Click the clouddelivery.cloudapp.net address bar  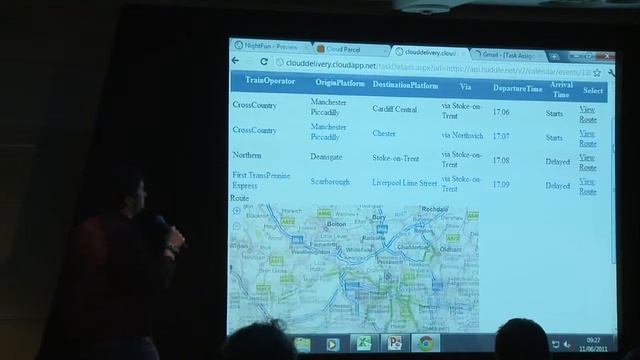(x=433, y=67)
